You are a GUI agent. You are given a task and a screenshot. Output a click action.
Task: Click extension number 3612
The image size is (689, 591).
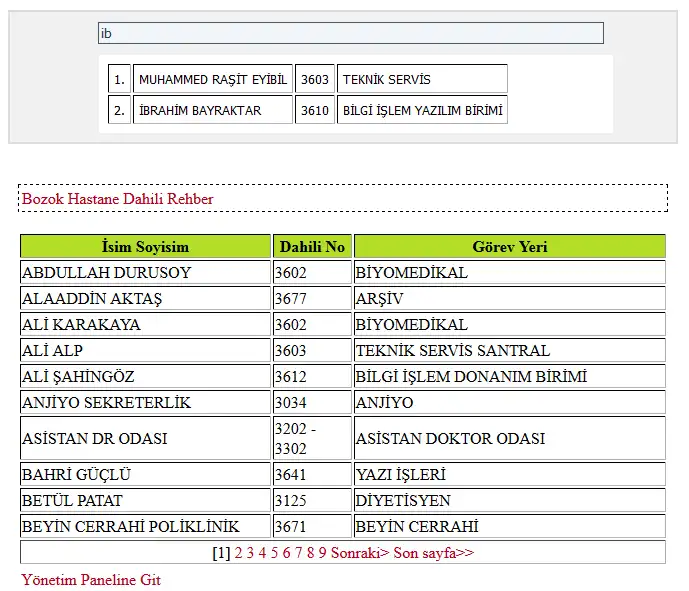click(x=312, y=376)
